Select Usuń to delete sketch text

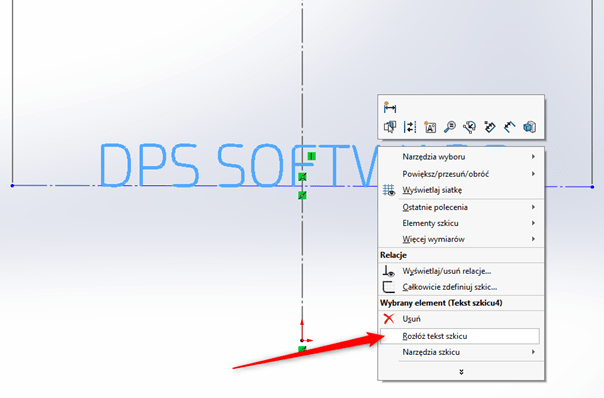[461, 319]
